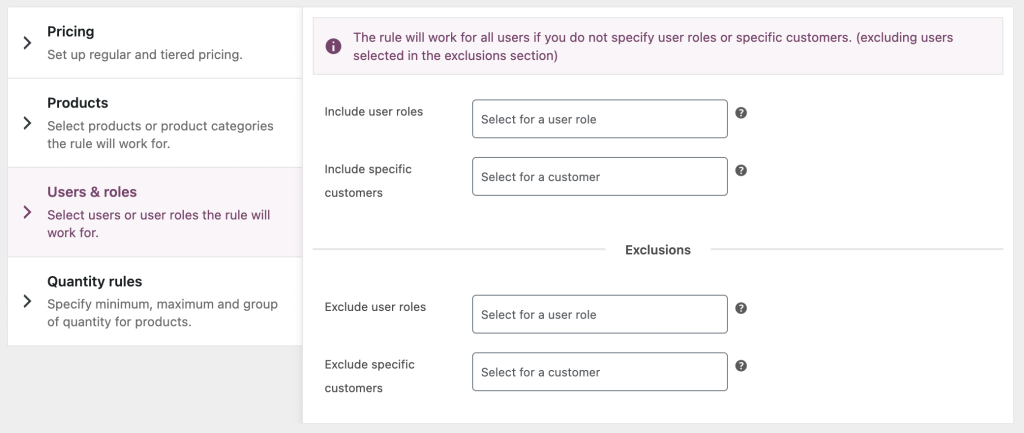Click the Include user roles label
The image size is (1024, 433).
[374, 112]
